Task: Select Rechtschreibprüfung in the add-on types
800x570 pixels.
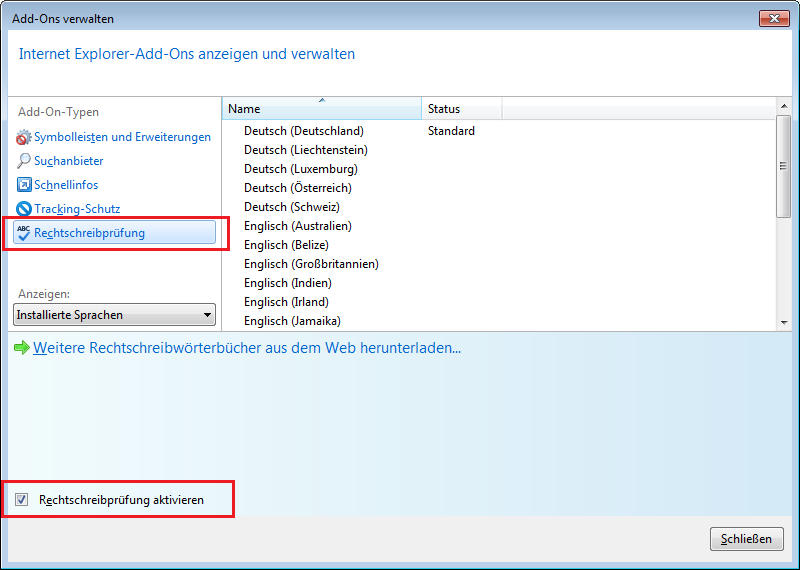Action: (x=114, y=233)
